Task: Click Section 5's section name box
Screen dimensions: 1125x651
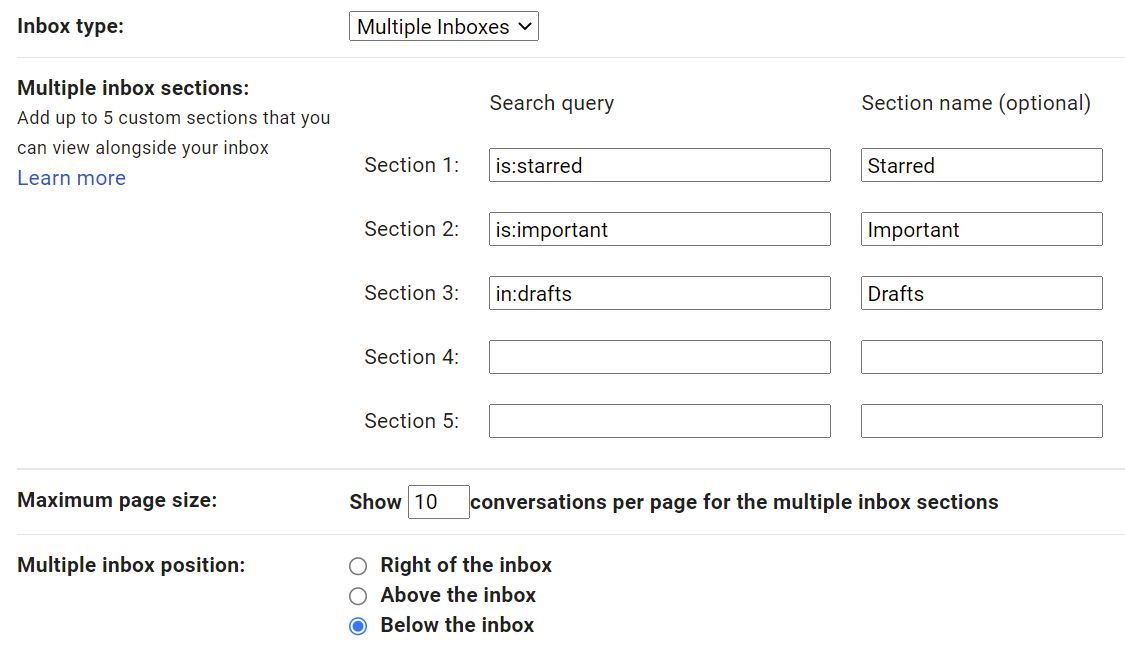Action: coord(981,420)
